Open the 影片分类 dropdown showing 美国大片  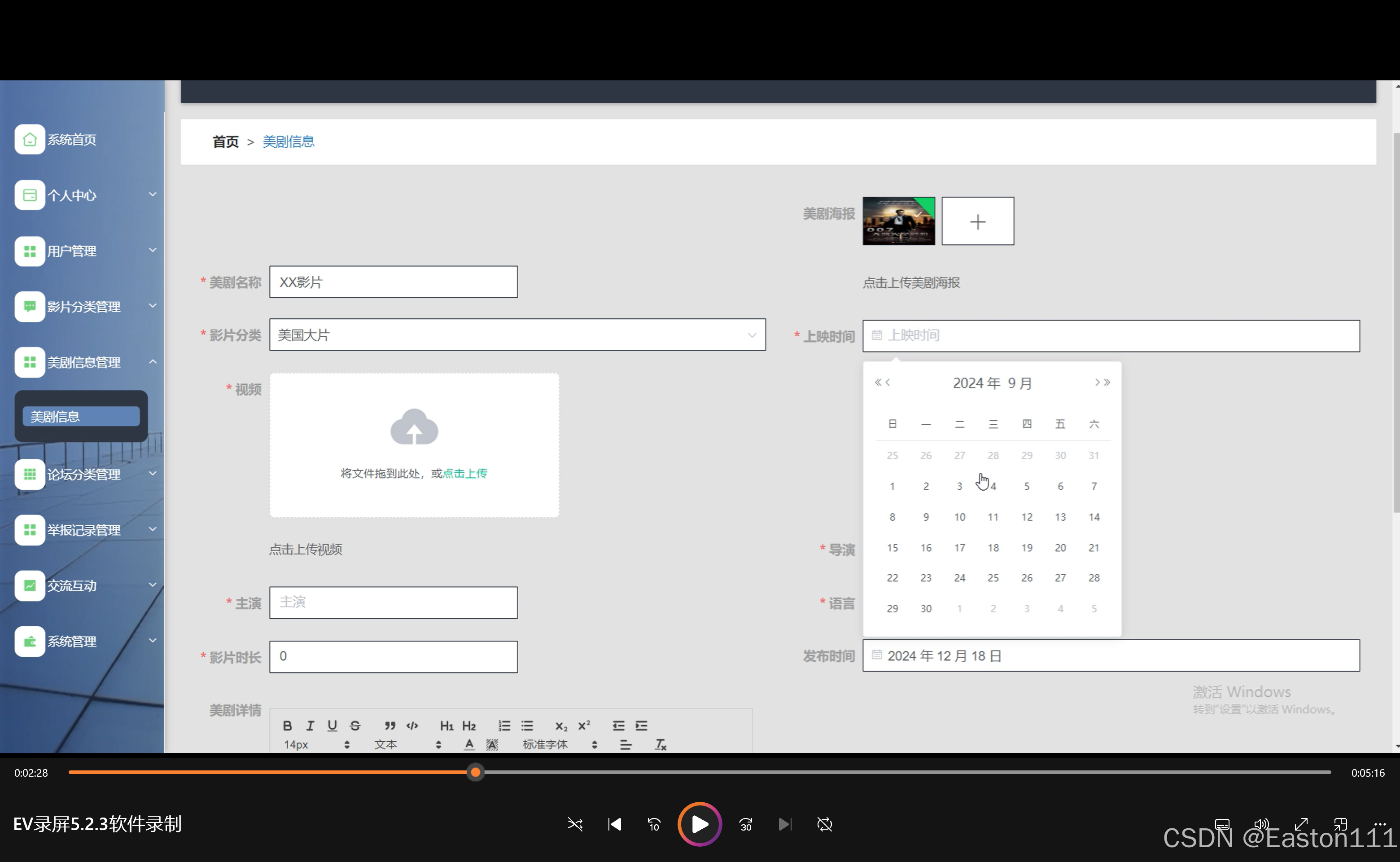517,334
